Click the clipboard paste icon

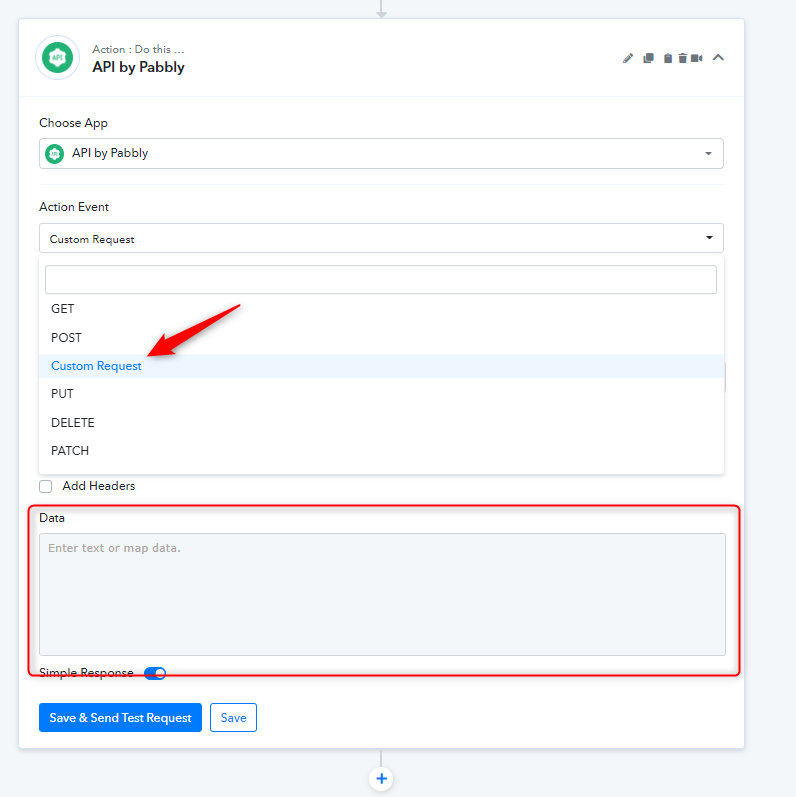667,58
